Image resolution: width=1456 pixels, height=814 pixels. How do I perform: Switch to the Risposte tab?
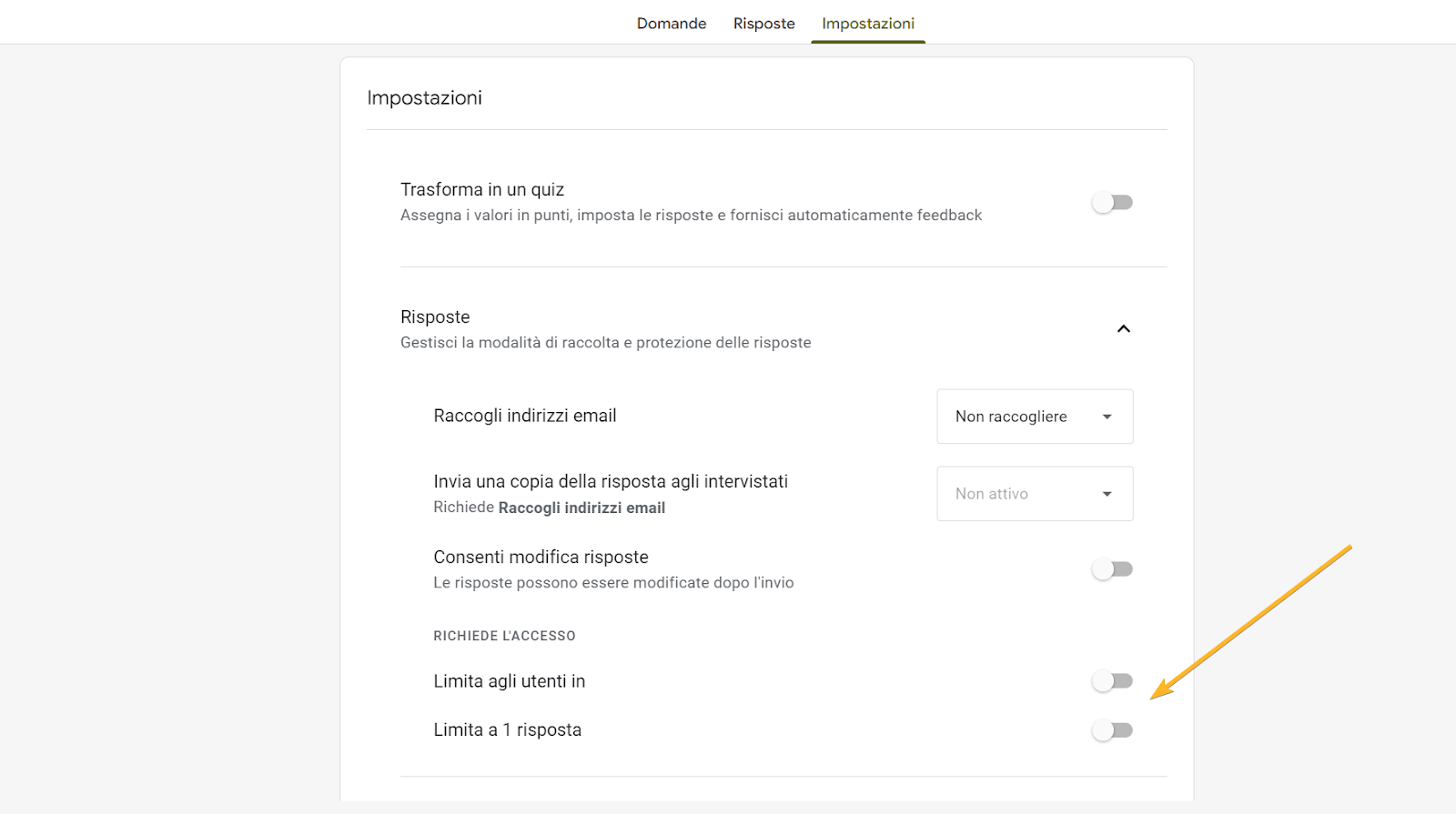763,24
